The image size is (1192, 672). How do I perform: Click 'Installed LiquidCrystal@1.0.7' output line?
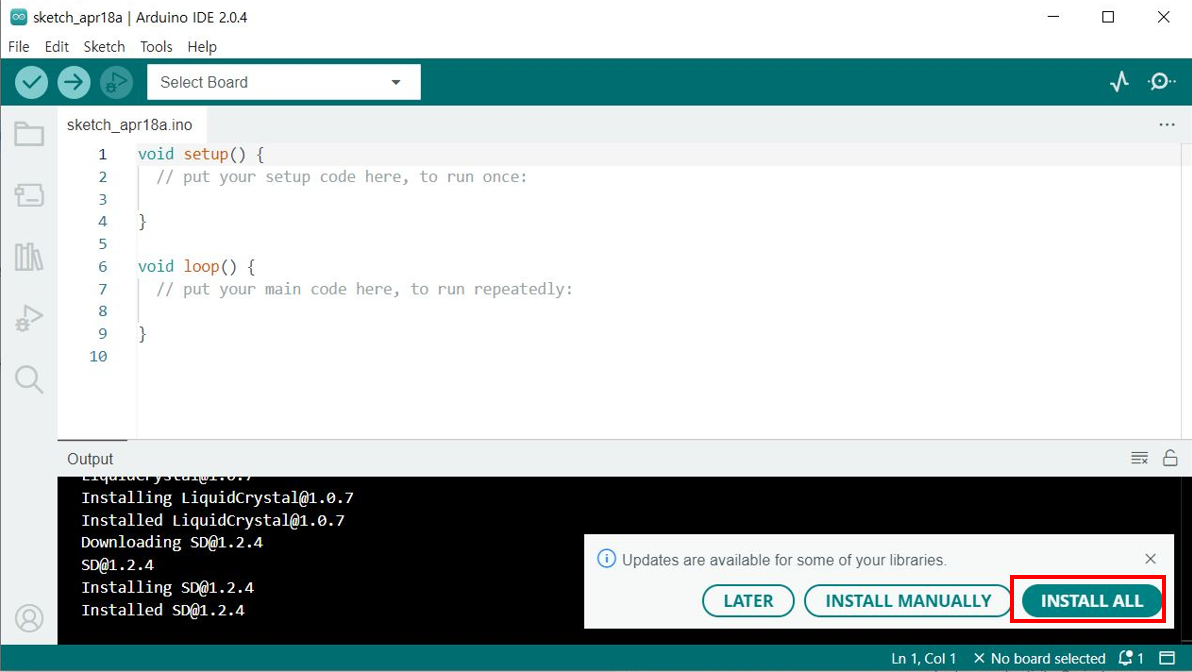(x=213, y=521)
